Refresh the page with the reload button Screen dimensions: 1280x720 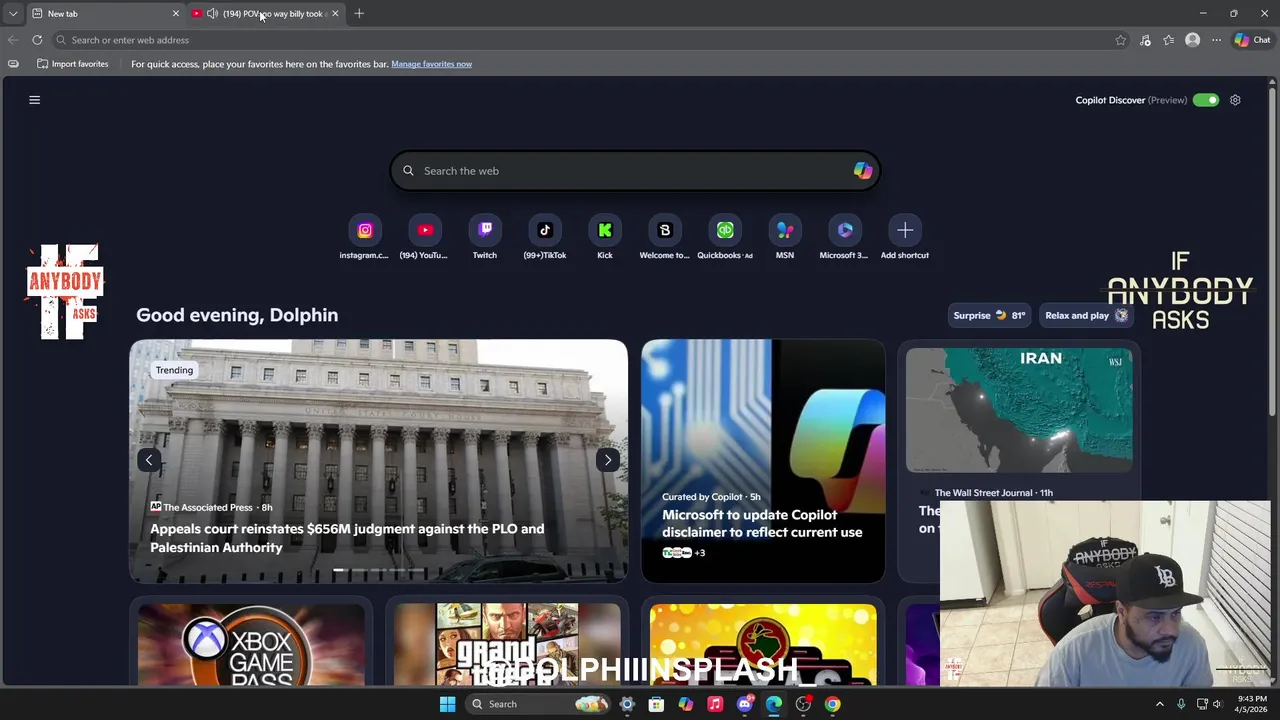tap(37, 40)
